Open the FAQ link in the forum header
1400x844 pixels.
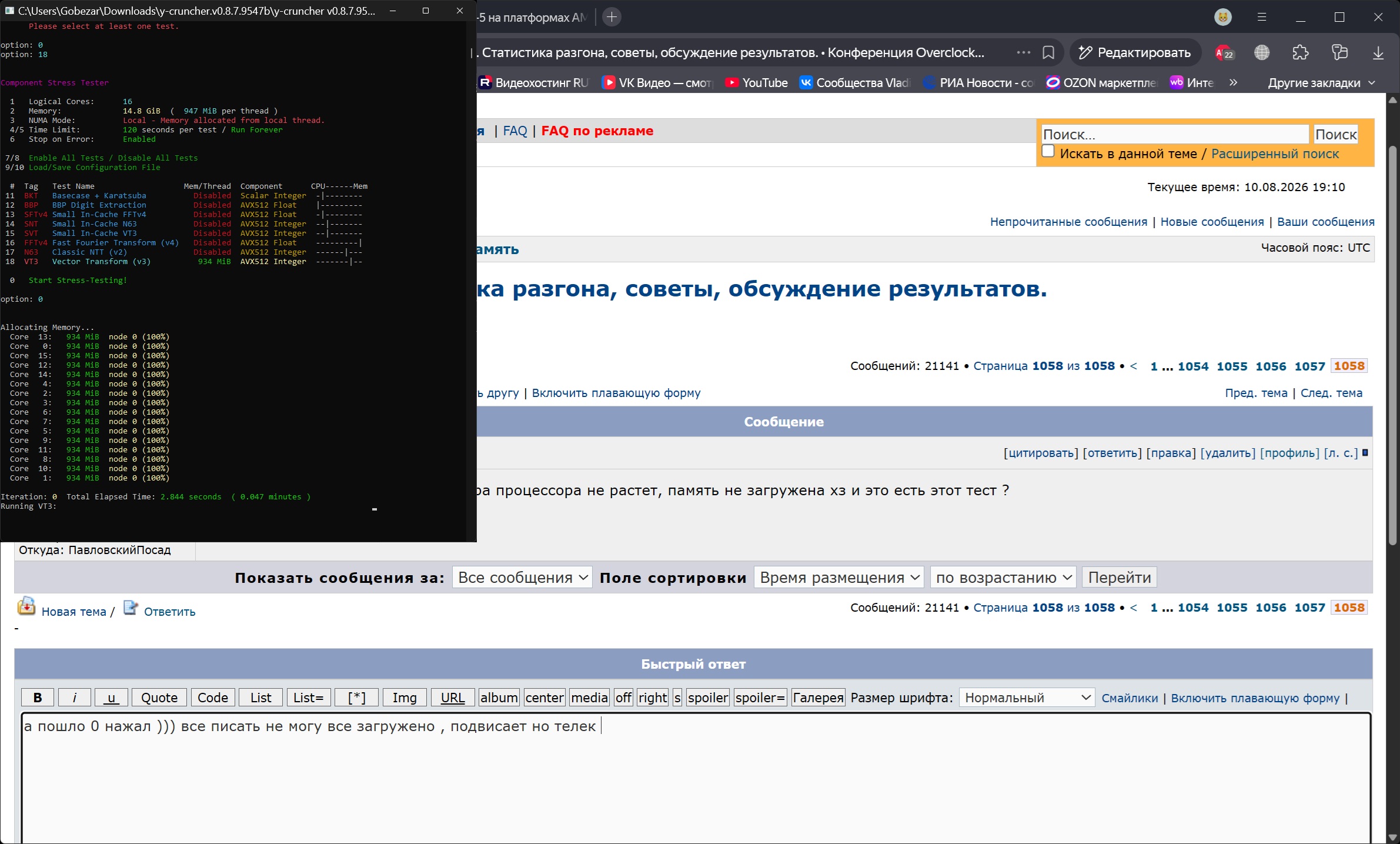tap(515, 131)
